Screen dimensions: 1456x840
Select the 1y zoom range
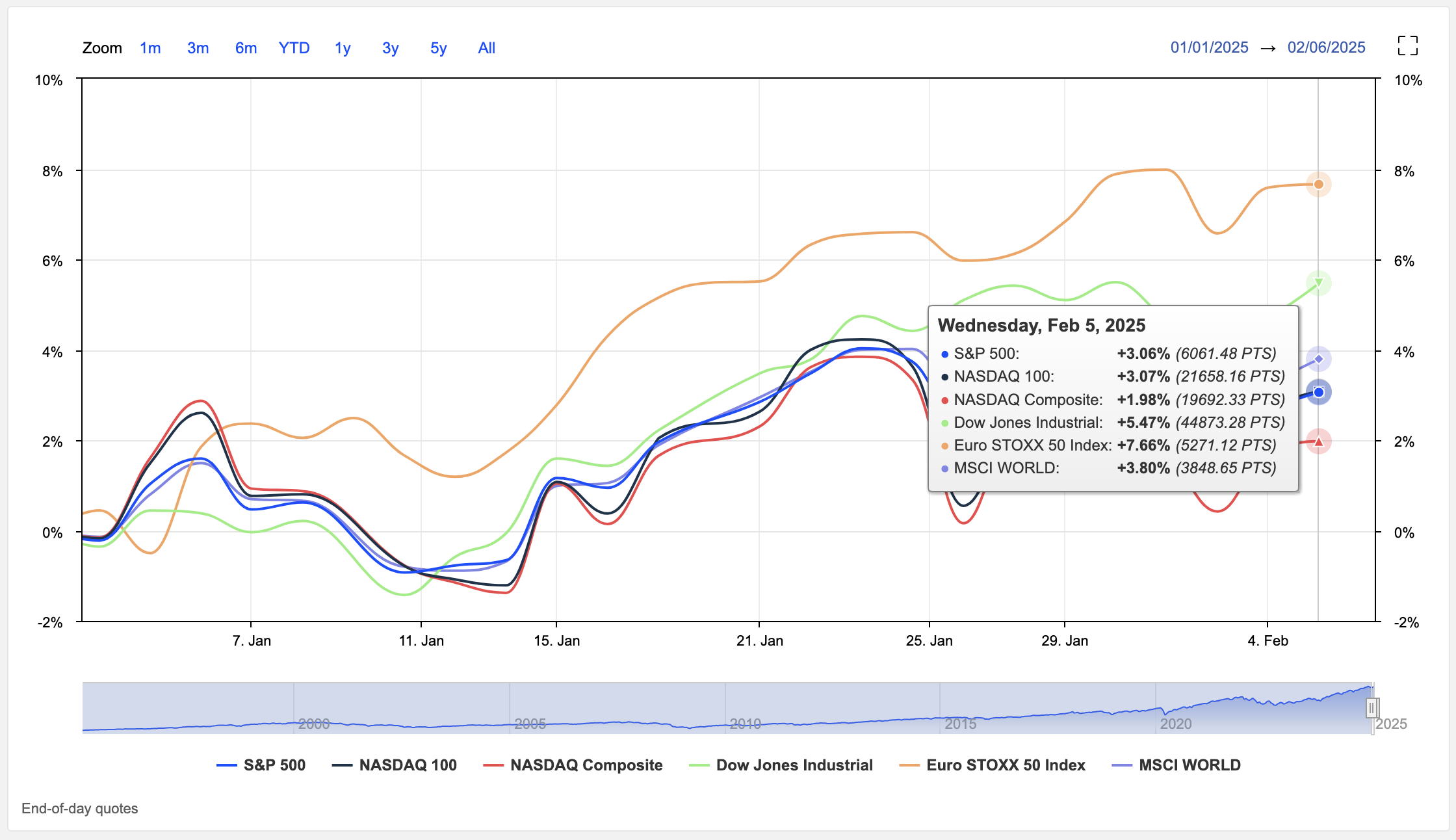point(343,48)
